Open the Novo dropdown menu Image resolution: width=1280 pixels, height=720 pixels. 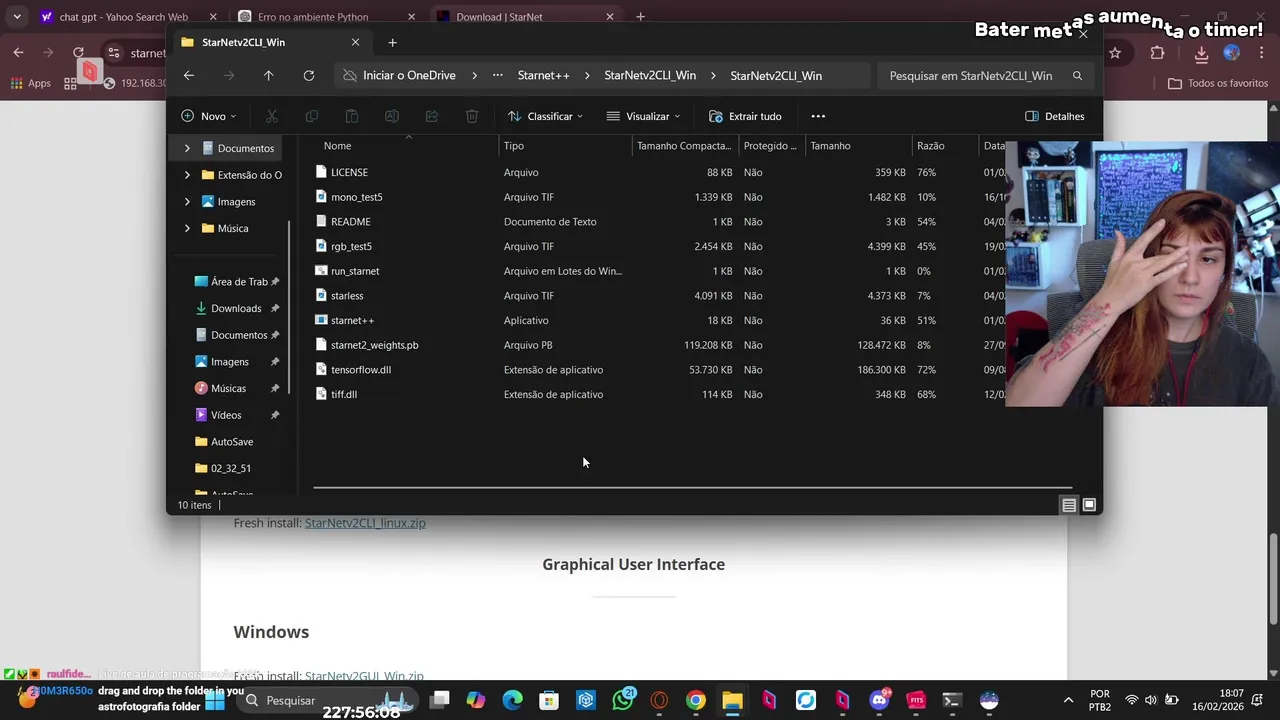209,116
